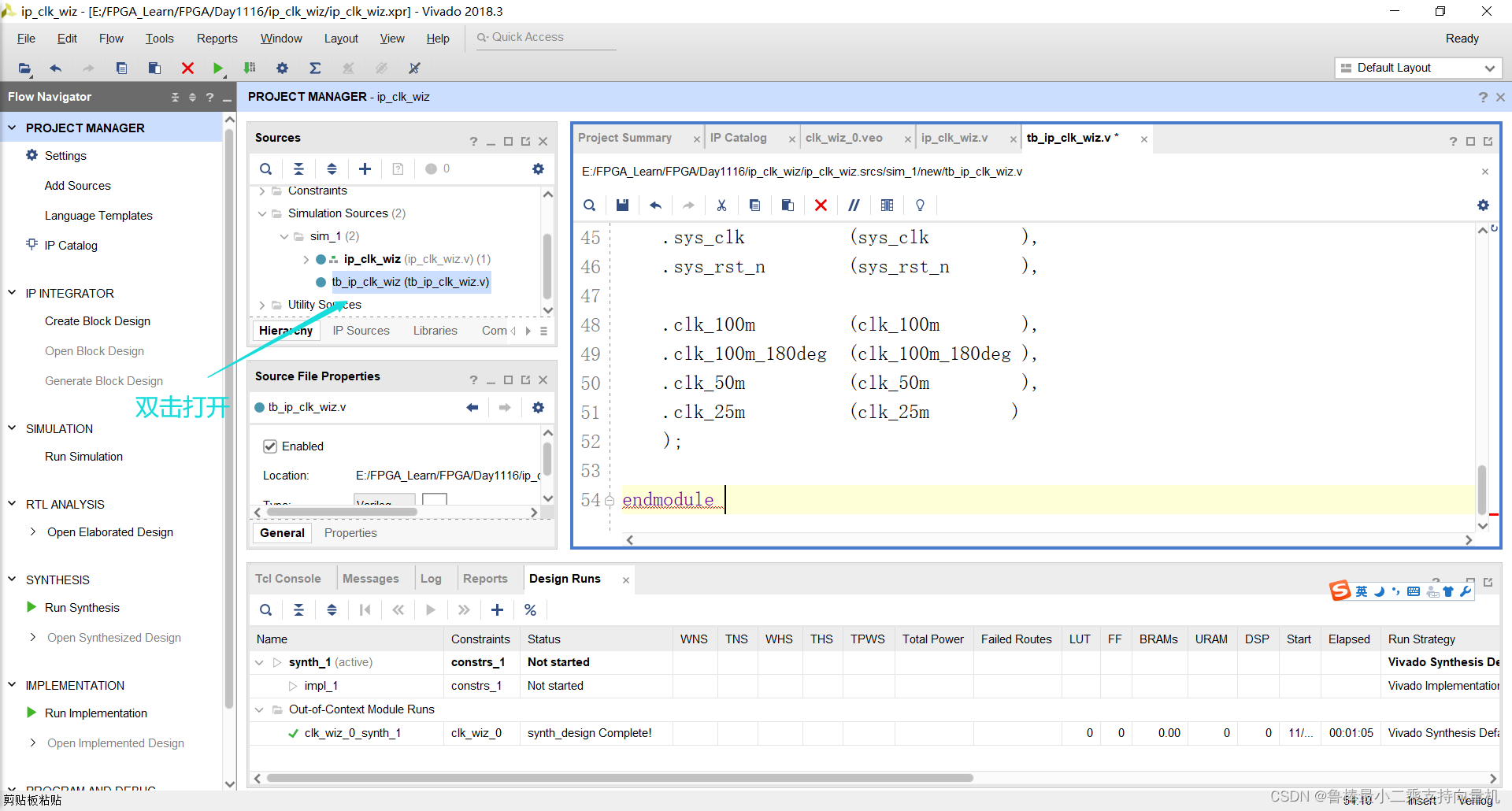Open the Flow menu
The height and width of the screenshot is (811, 1512).
(x=111, y=39)
